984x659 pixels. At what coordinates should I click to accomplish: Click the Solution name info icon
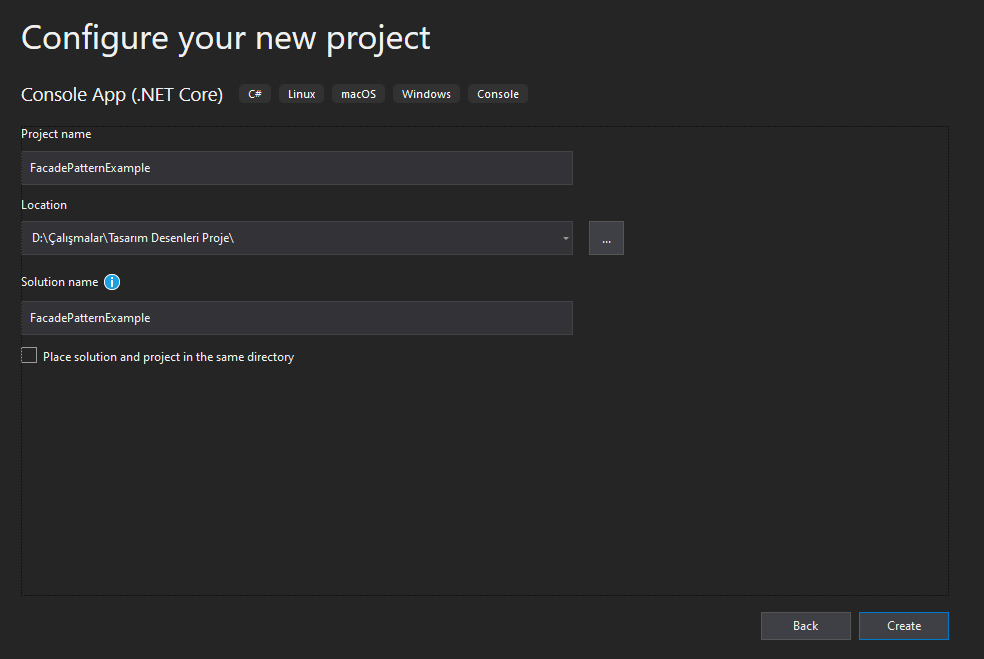(x=112, y=282)
